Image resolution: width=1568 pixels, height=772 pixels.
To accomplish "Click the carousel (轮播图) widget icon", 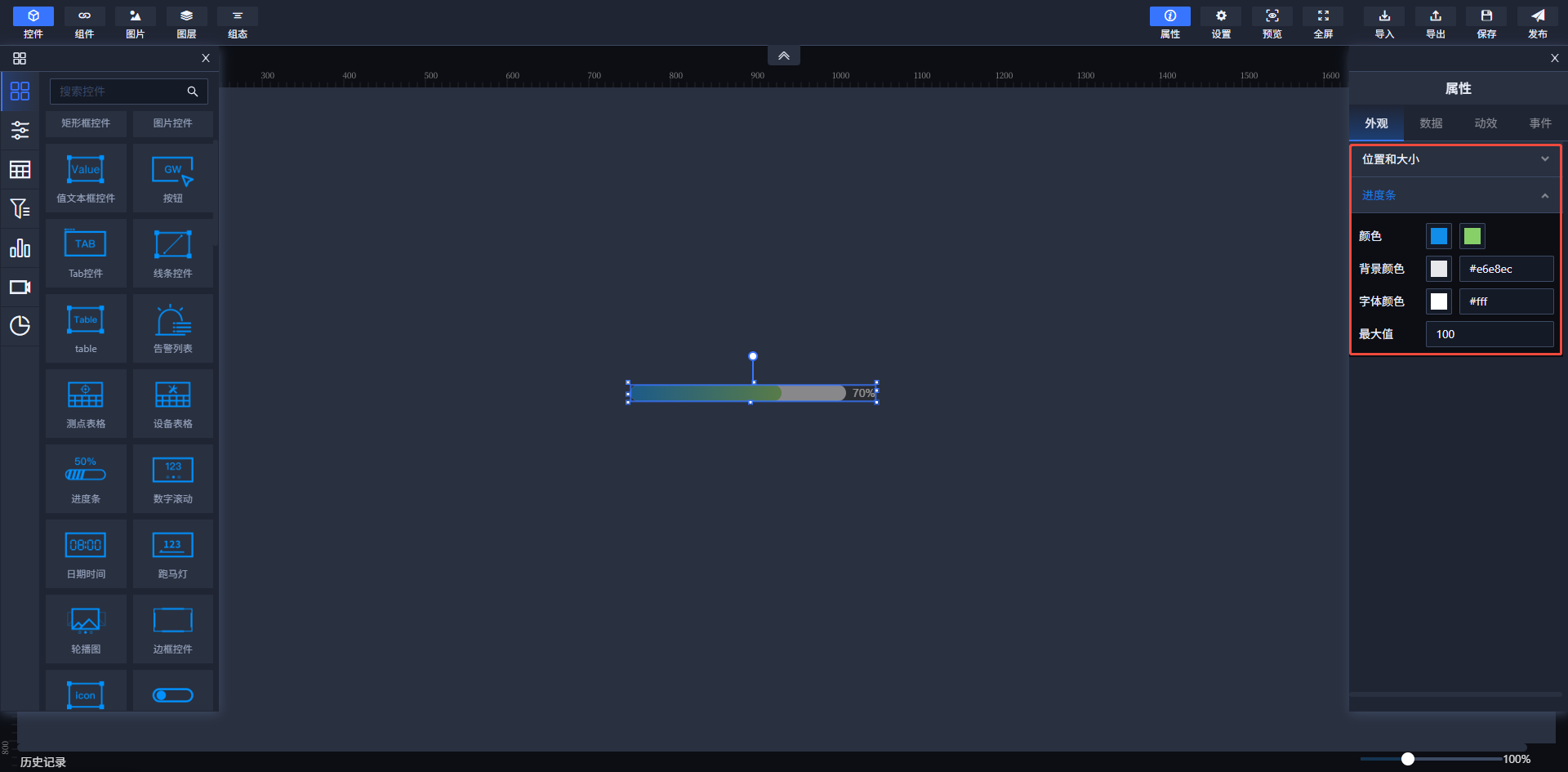I will [86, 629].
